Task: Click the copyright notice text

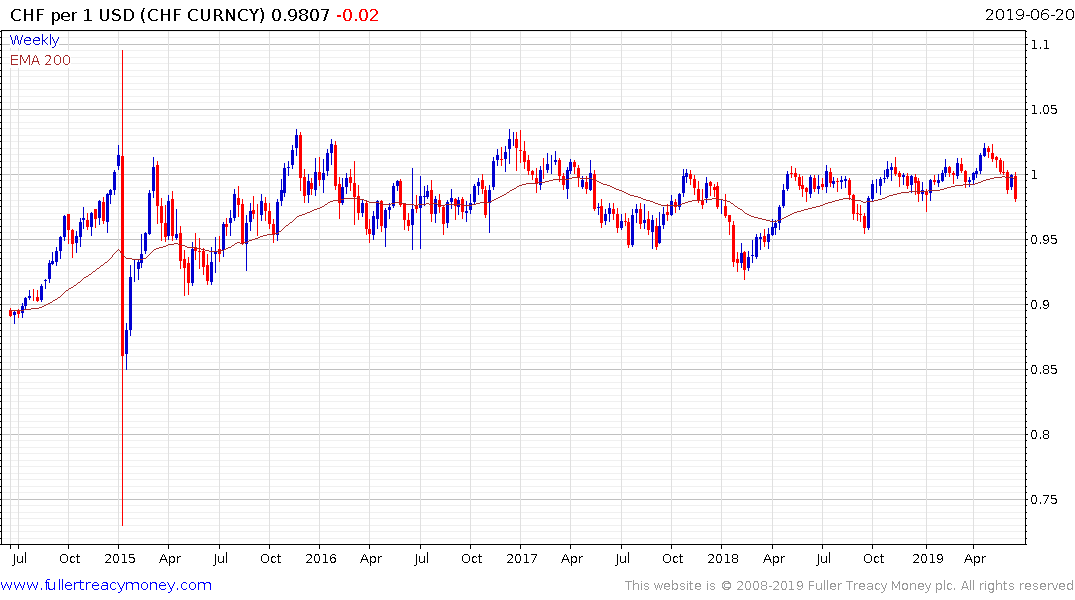Action: pos(849,586)
